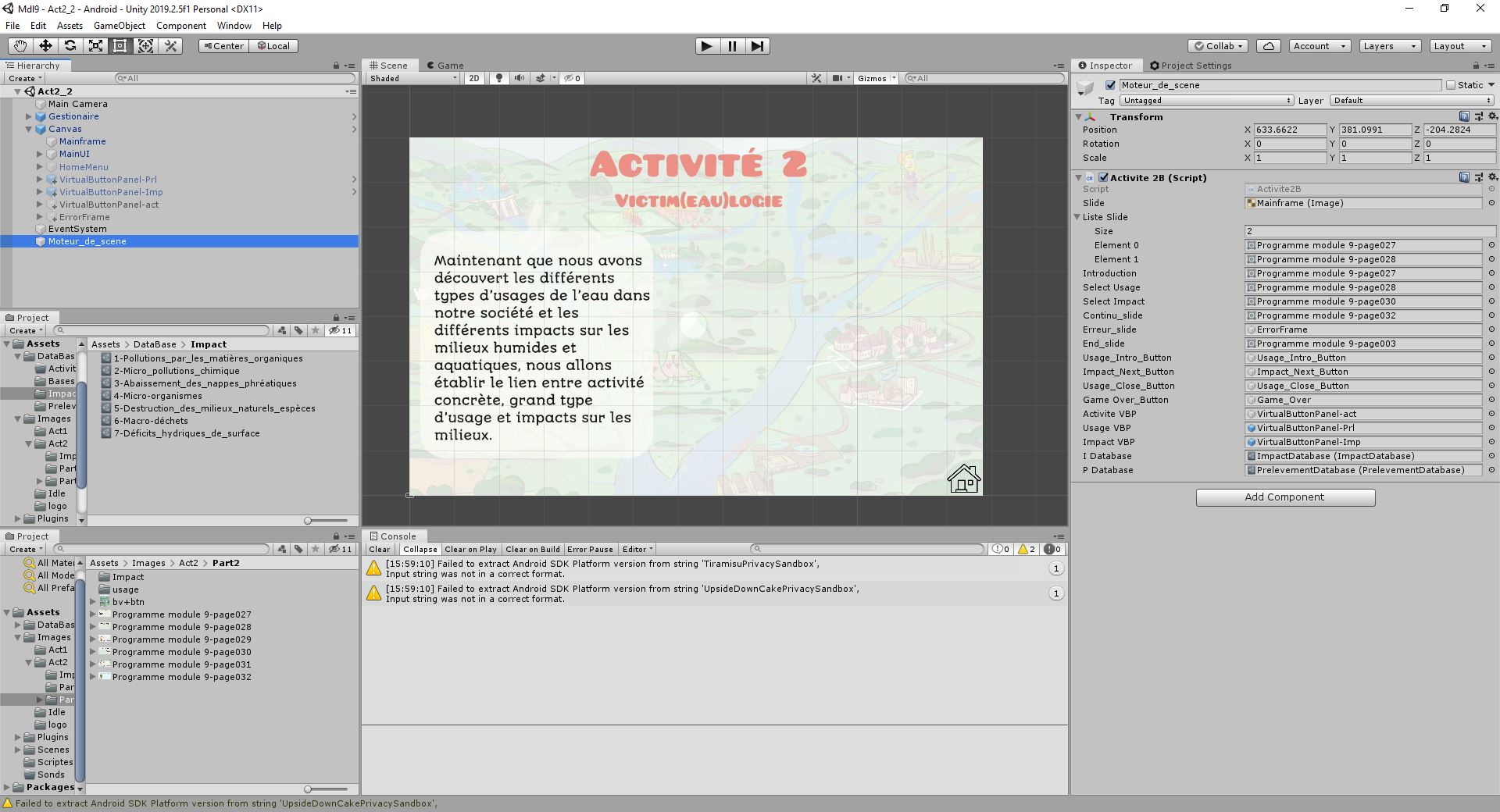The height and width of the screenshot is (812, 1500).
Task: Select the Rotate tool
Action: (x=70, y=46)
